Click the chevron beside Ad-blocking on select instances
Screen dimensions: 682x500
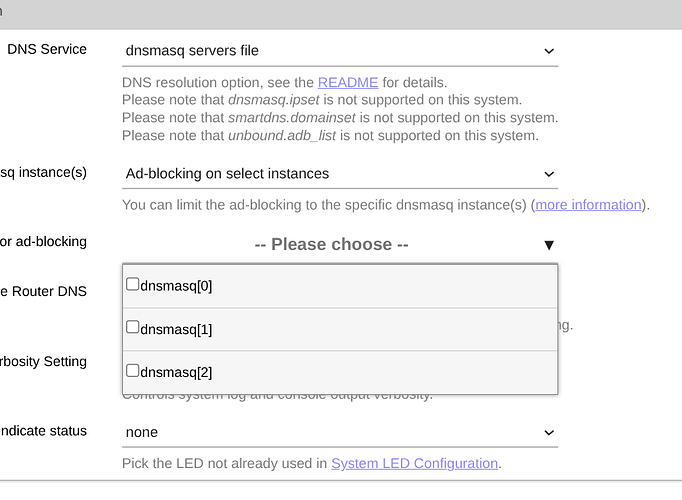pyautogui.click(x=548, y=174)
